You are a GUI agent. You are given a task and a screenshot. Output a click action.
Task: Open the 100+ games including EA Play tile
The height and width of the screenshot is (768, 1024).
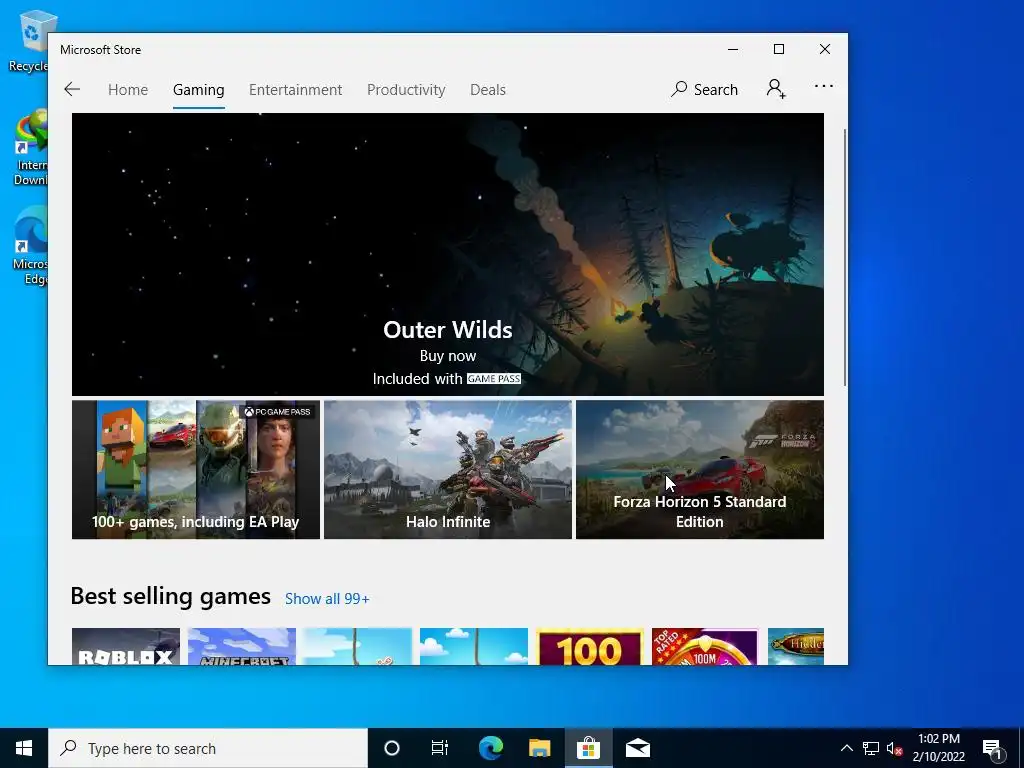(x=196, y=470)
